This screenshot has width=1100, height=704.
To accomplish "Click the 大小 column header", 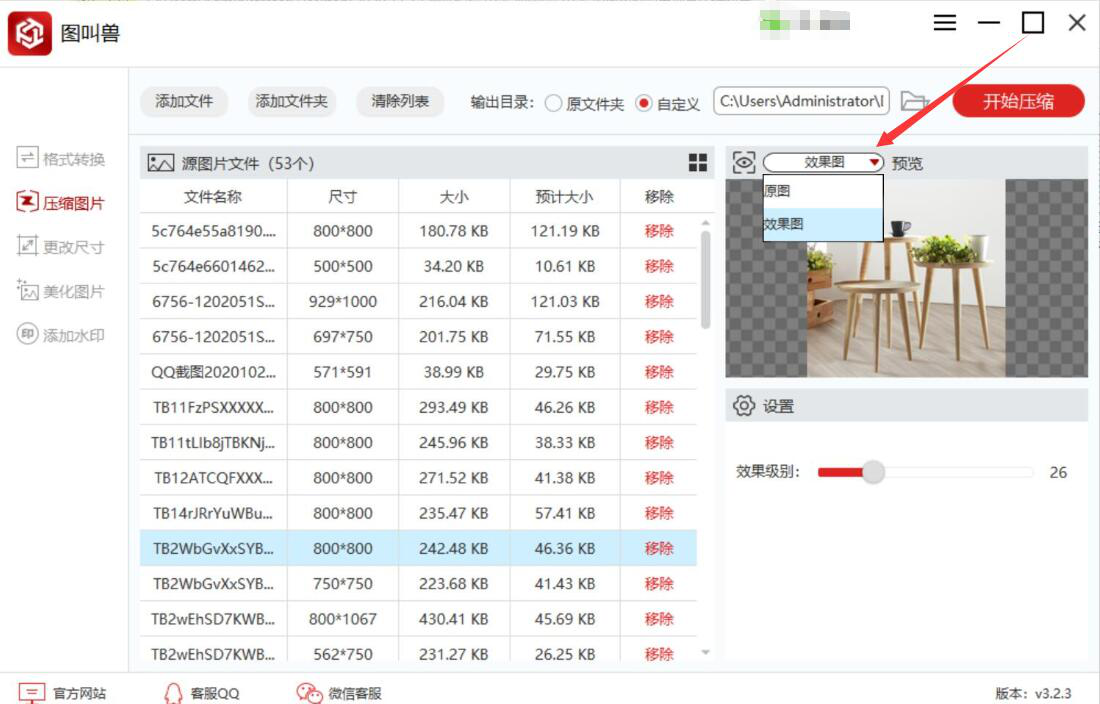I will (453, 197).
